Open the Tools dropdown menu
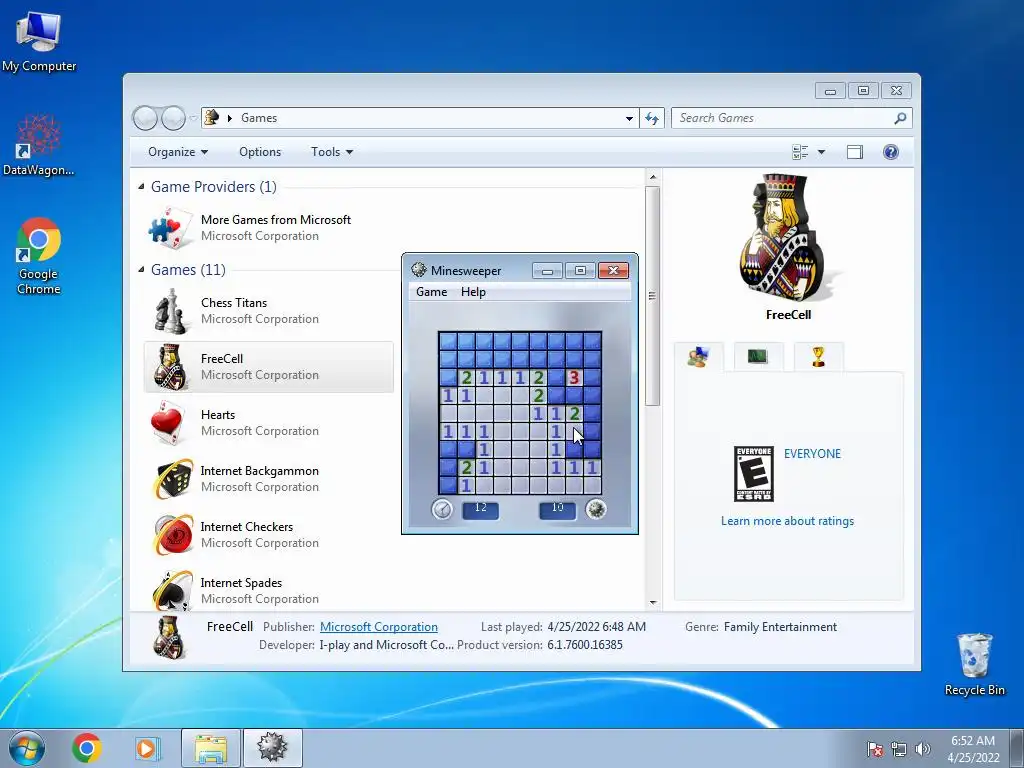 click(x=332, y=152)
